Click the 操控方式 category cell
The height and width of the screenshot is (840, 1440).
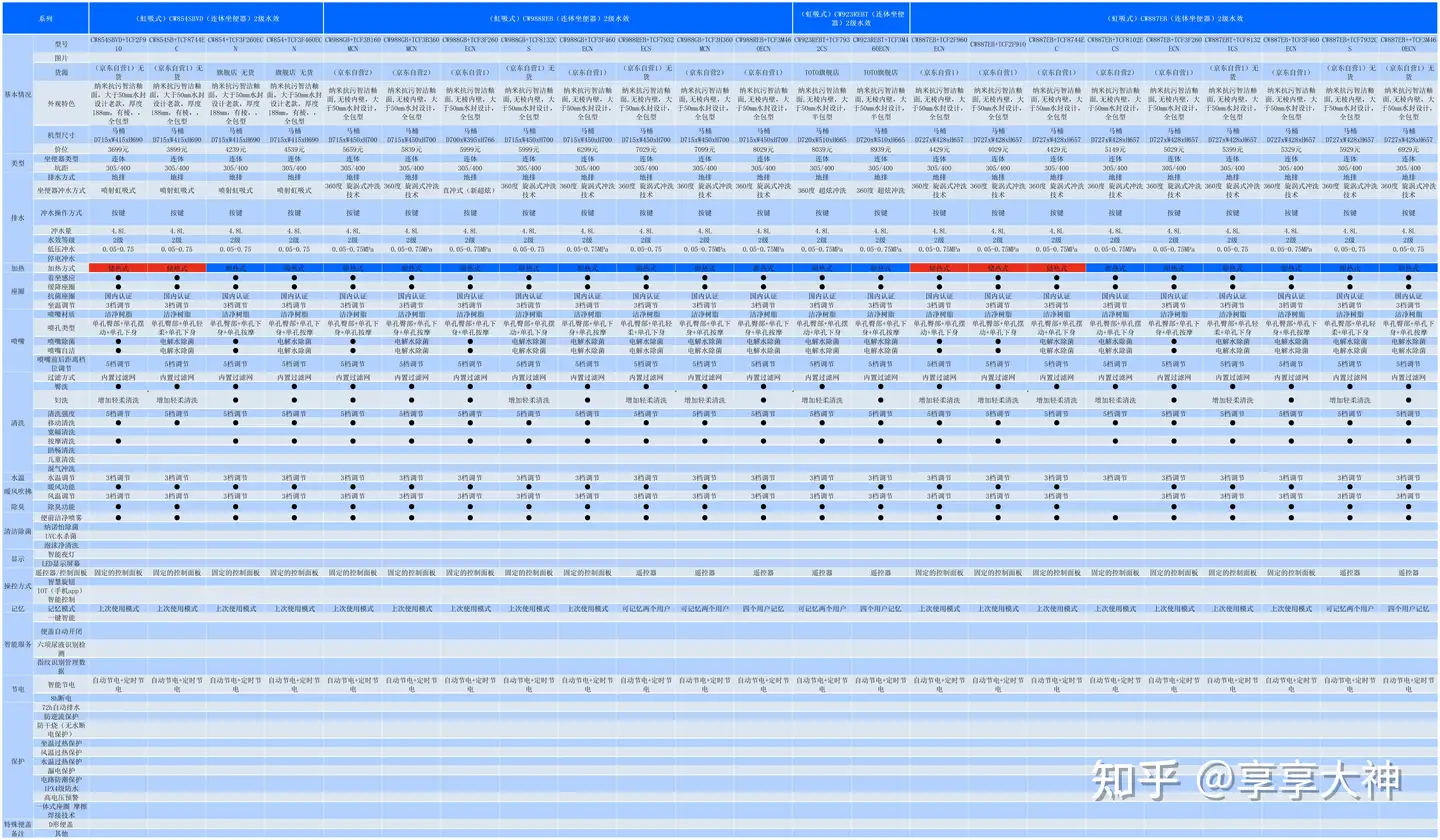click(17, 586)
